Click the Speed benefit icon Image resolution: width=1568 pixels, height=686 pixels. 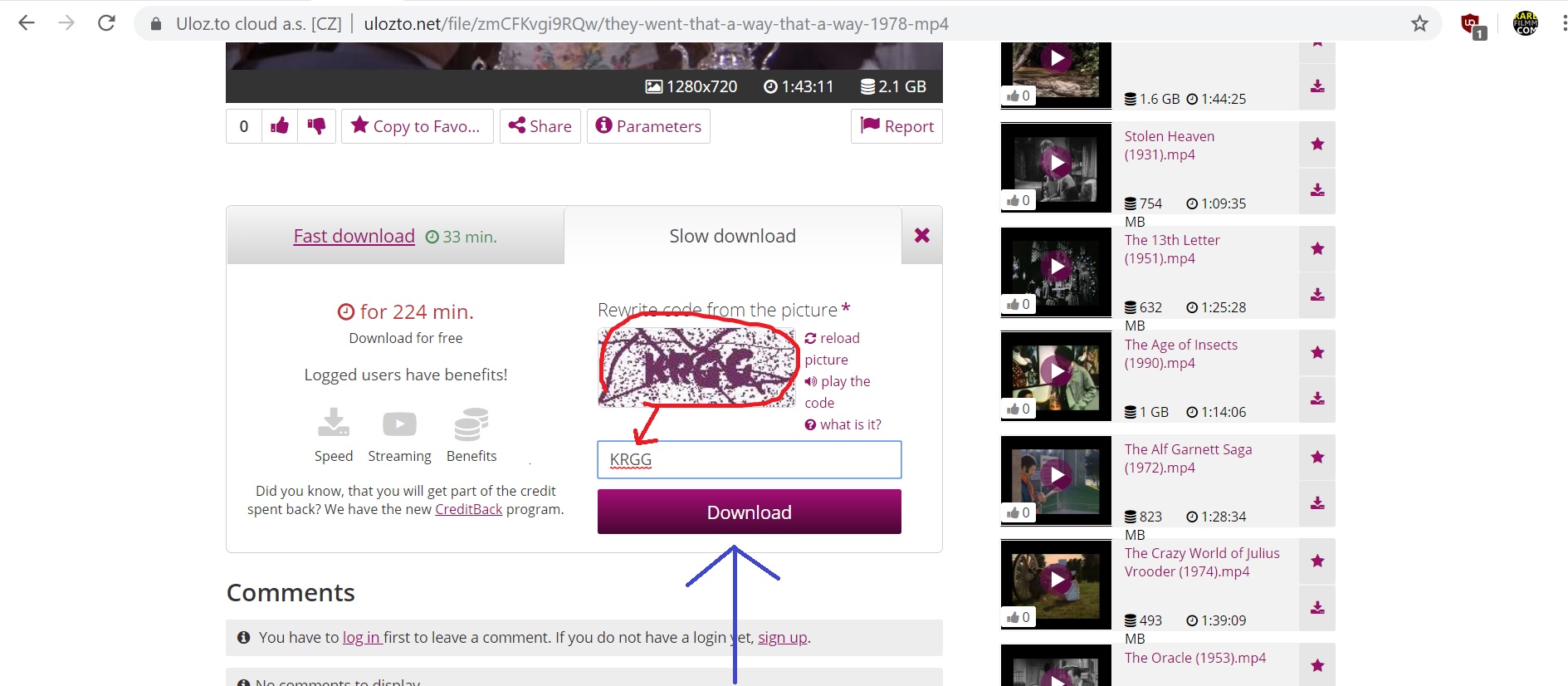334,424
